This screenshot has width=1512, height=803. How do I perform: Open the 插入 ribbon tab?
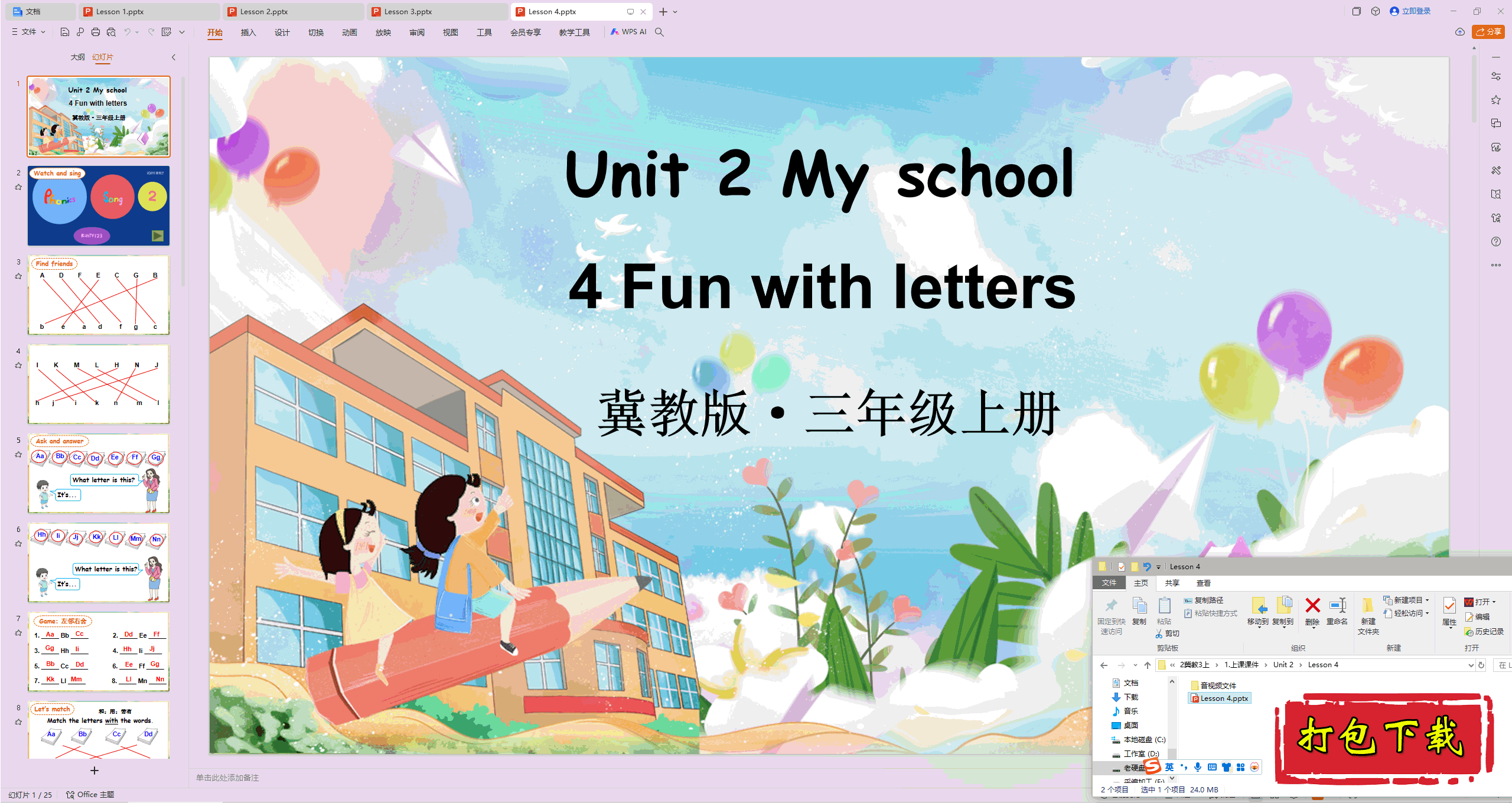[x=248, y=32]
